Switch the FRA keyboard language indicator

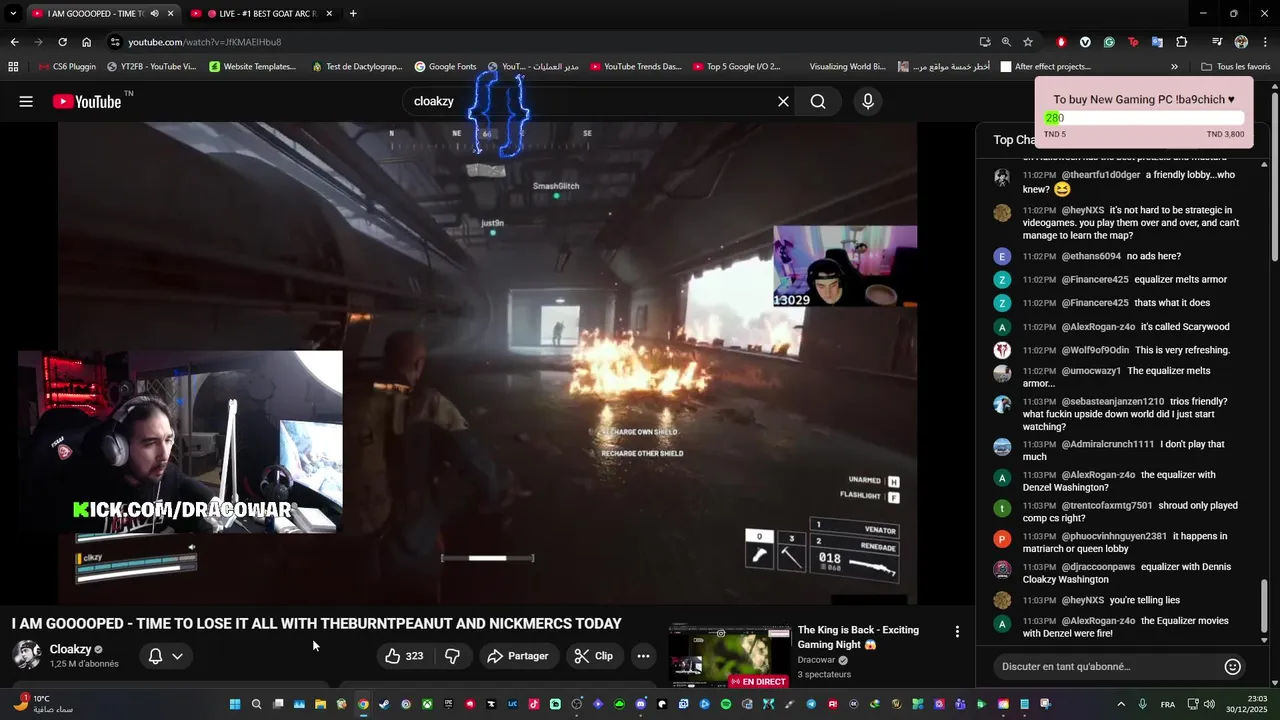coord(1167,704)
